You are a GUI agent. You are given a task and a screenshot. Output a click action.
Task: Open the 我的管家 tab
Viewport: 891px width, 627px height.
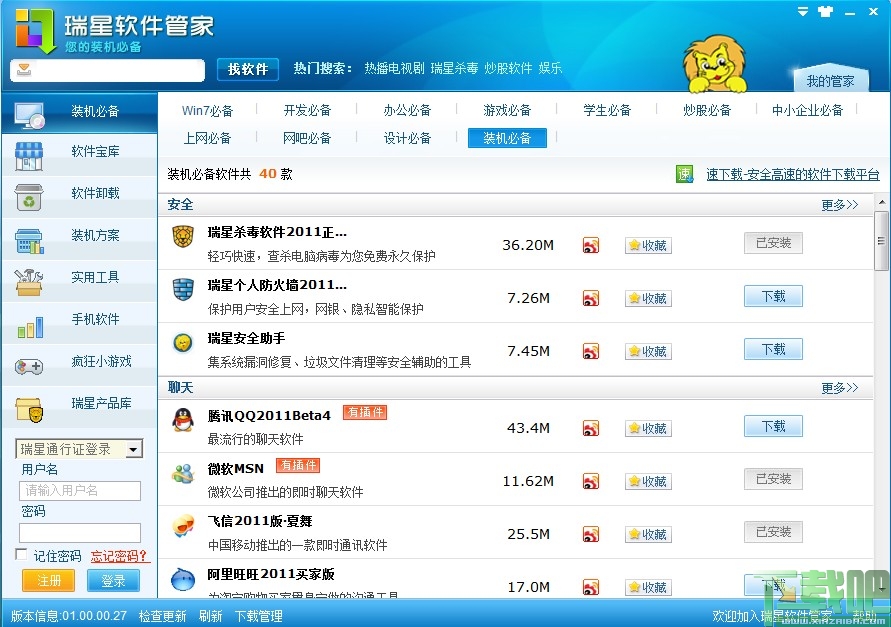(x=830, y=81)
